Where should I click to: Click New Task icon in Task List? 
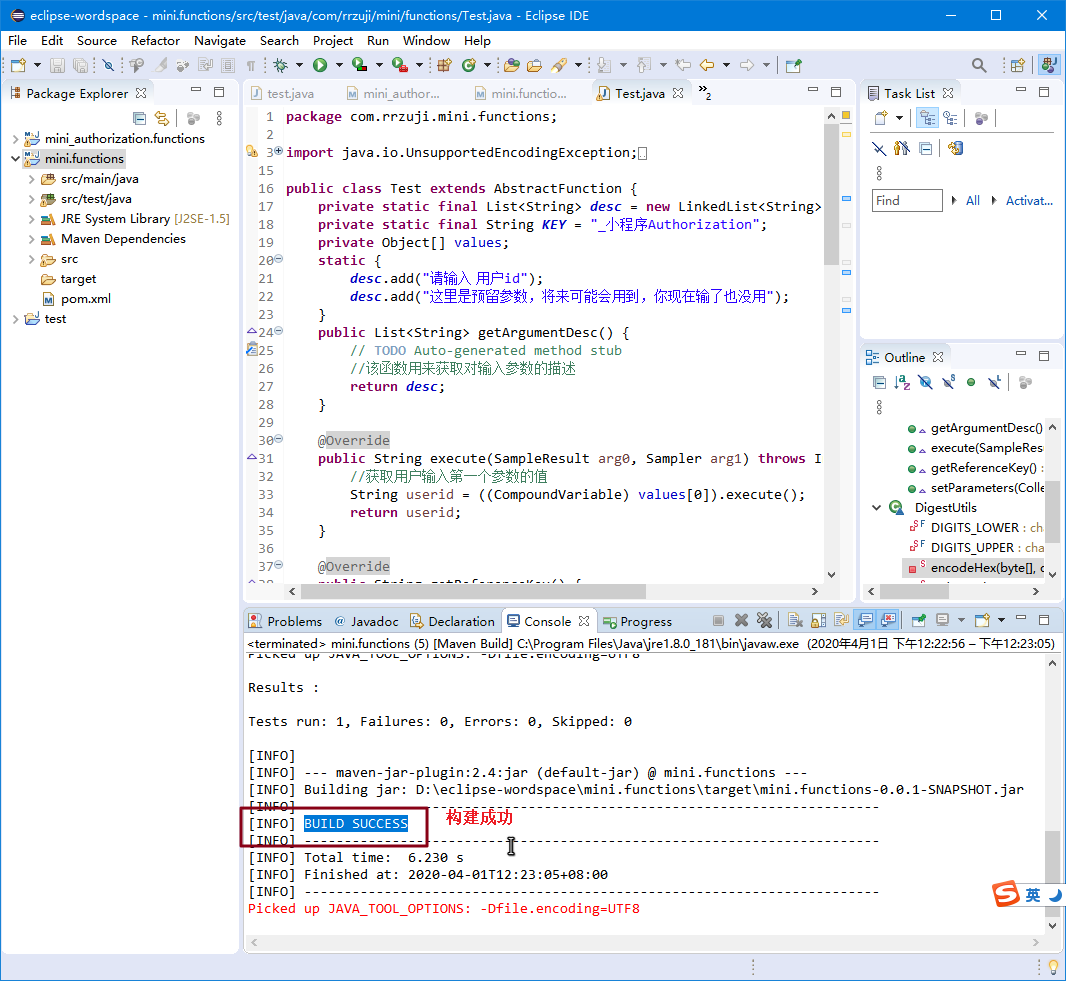pyautogui.click(x=881, y=118)
